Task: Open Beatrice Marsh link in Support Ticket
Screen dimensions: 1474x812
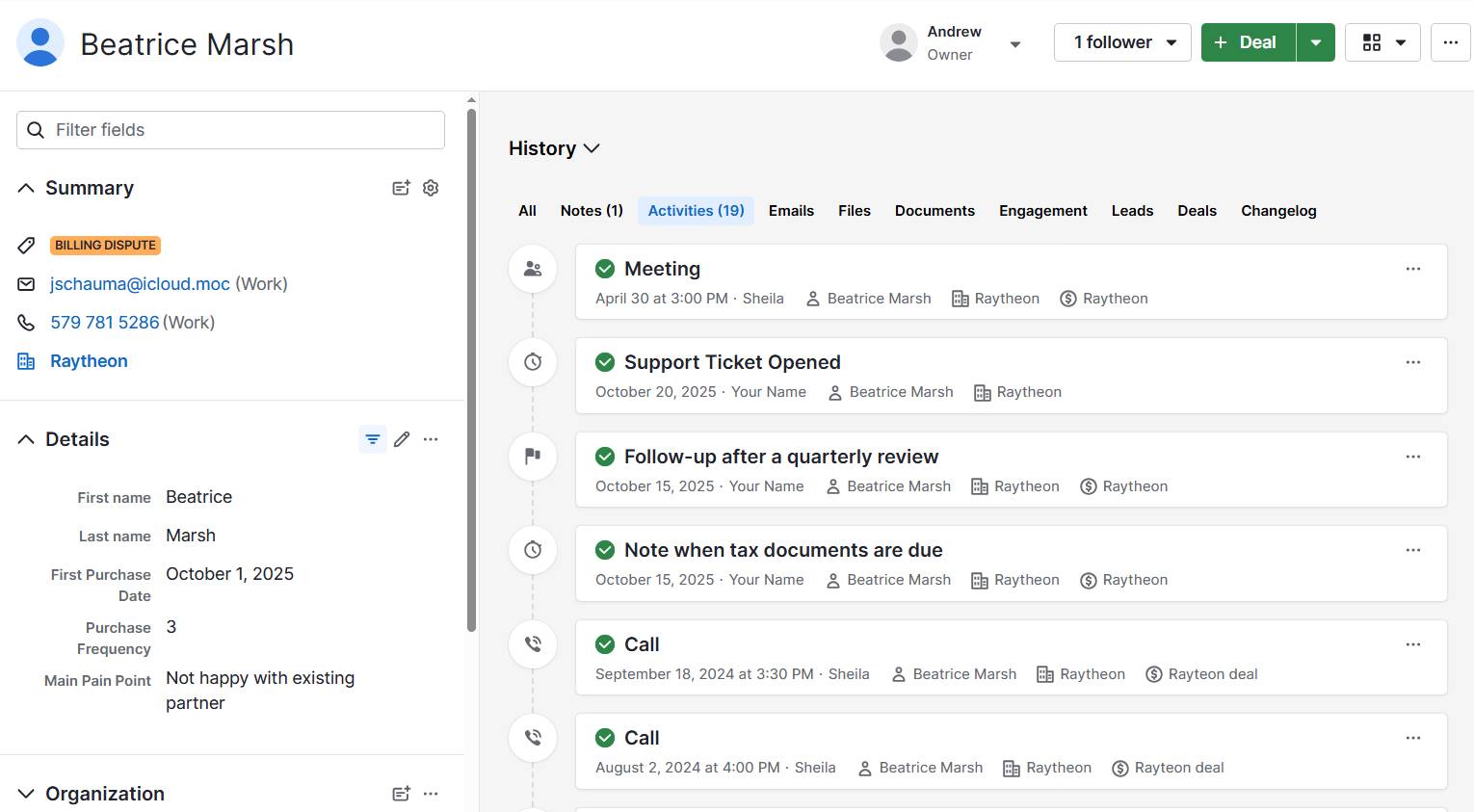Action: tap(902, 392)
